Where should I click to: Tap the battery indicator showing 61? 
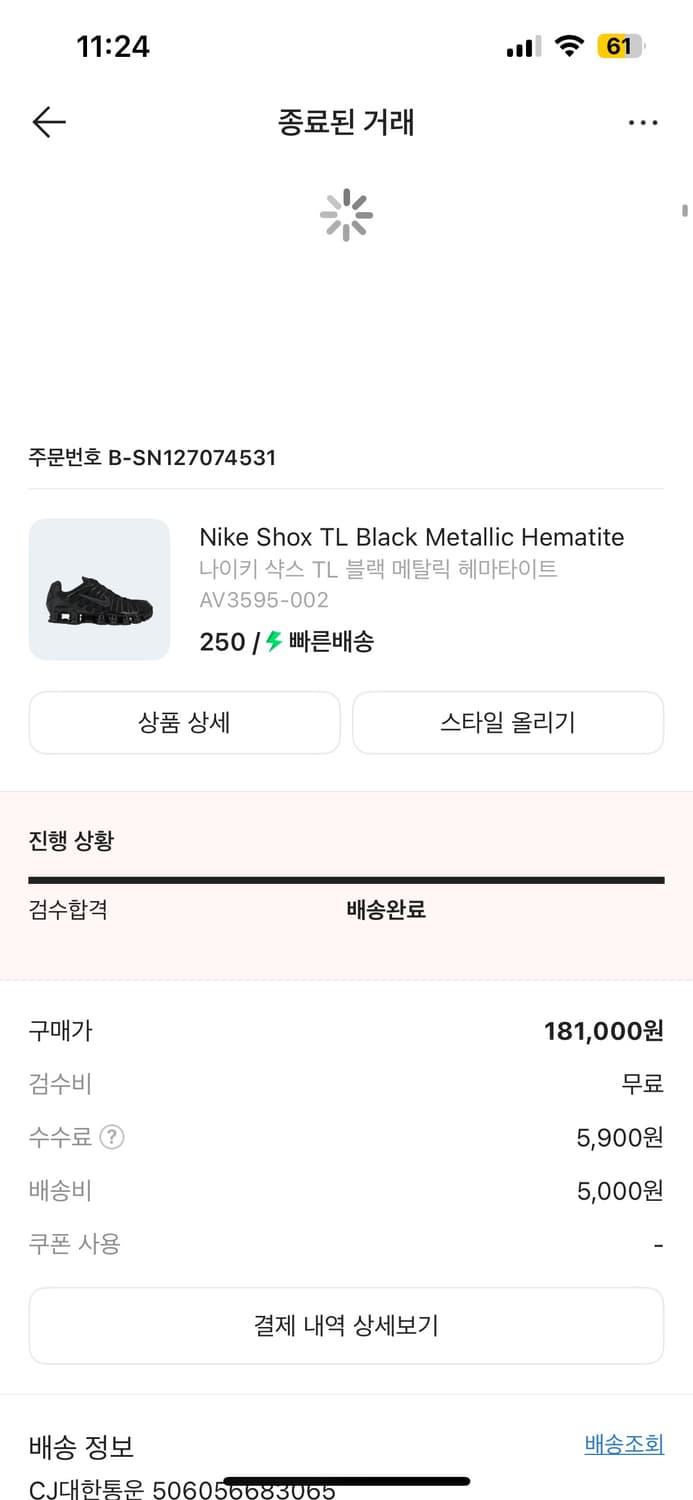tap(618, 45)
